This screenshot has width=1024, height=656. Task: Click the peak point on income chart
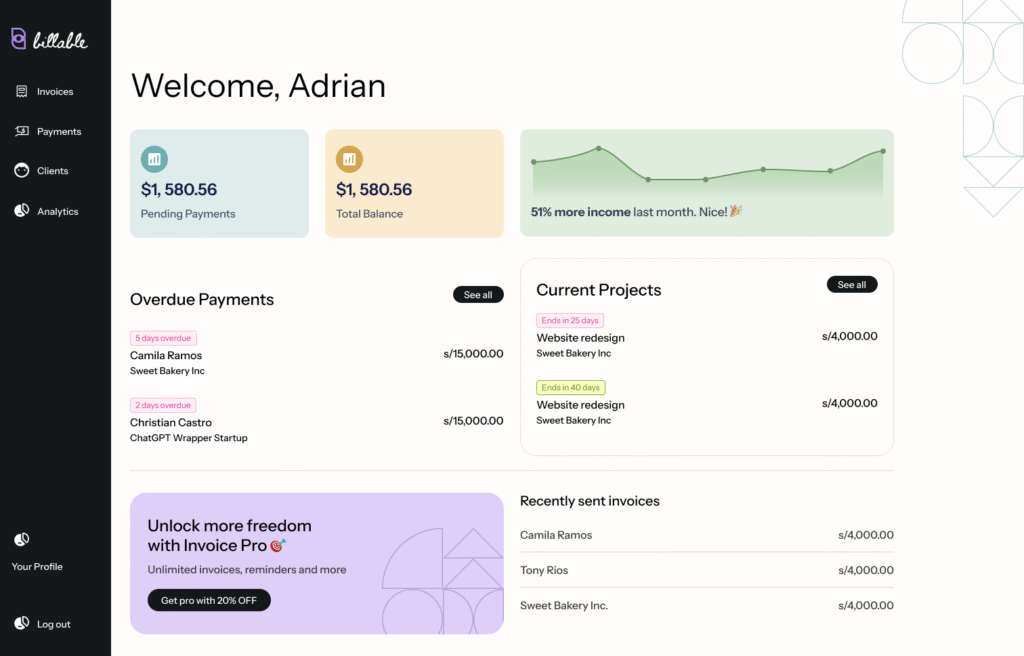point(599,148)
